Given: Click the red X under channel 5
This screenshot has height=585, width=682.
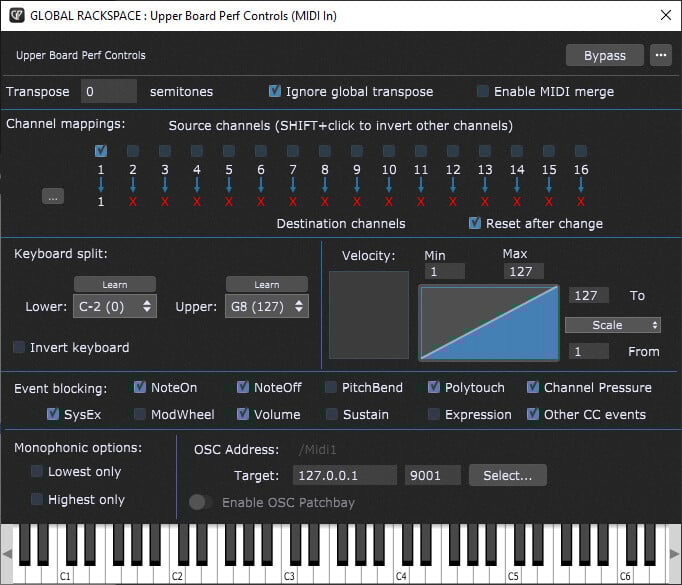Looking at the screenshot, I should tap(229, 202).
